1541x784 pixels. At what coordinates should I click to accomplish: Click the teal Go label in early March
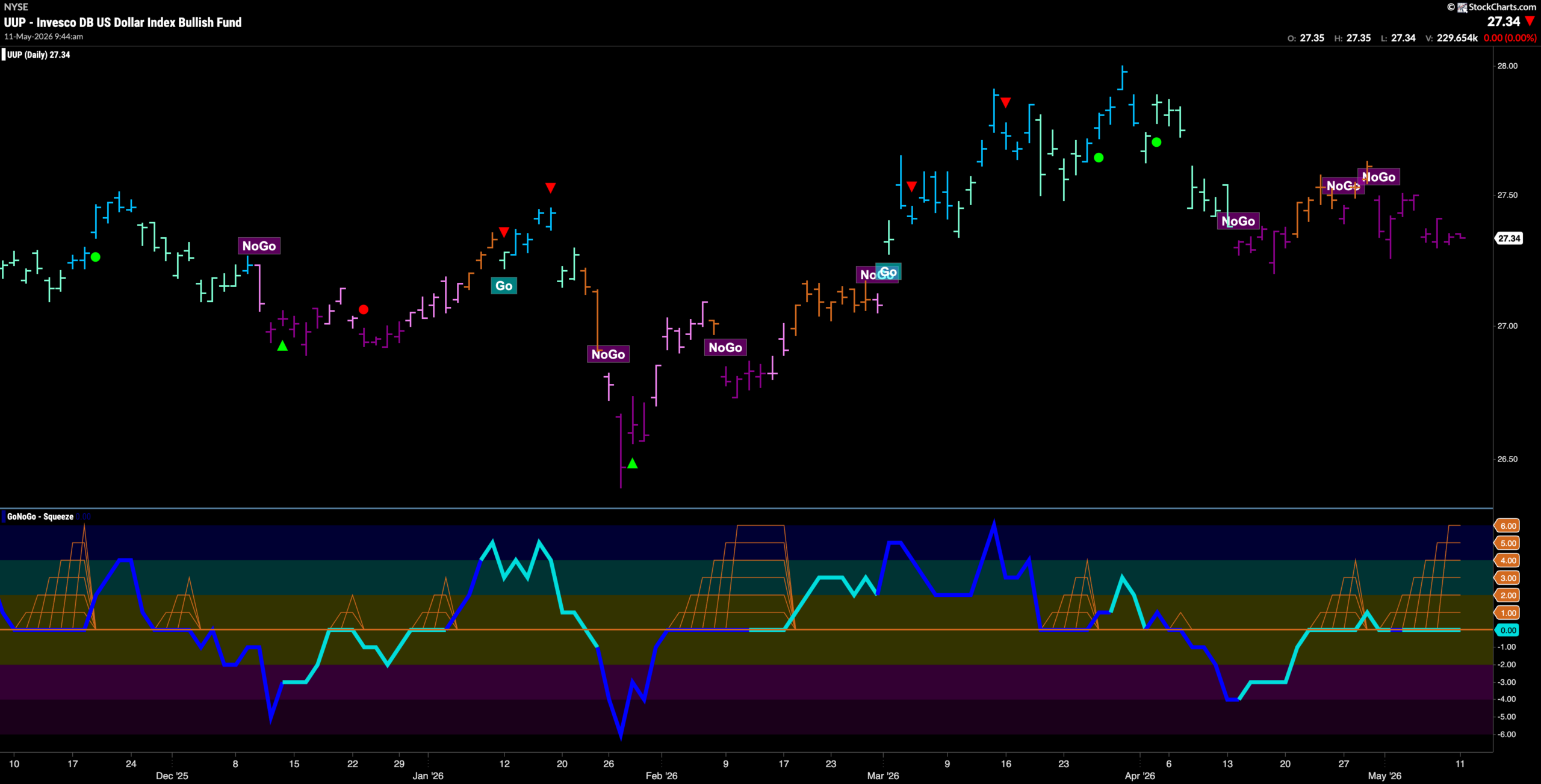click(888, 272)
